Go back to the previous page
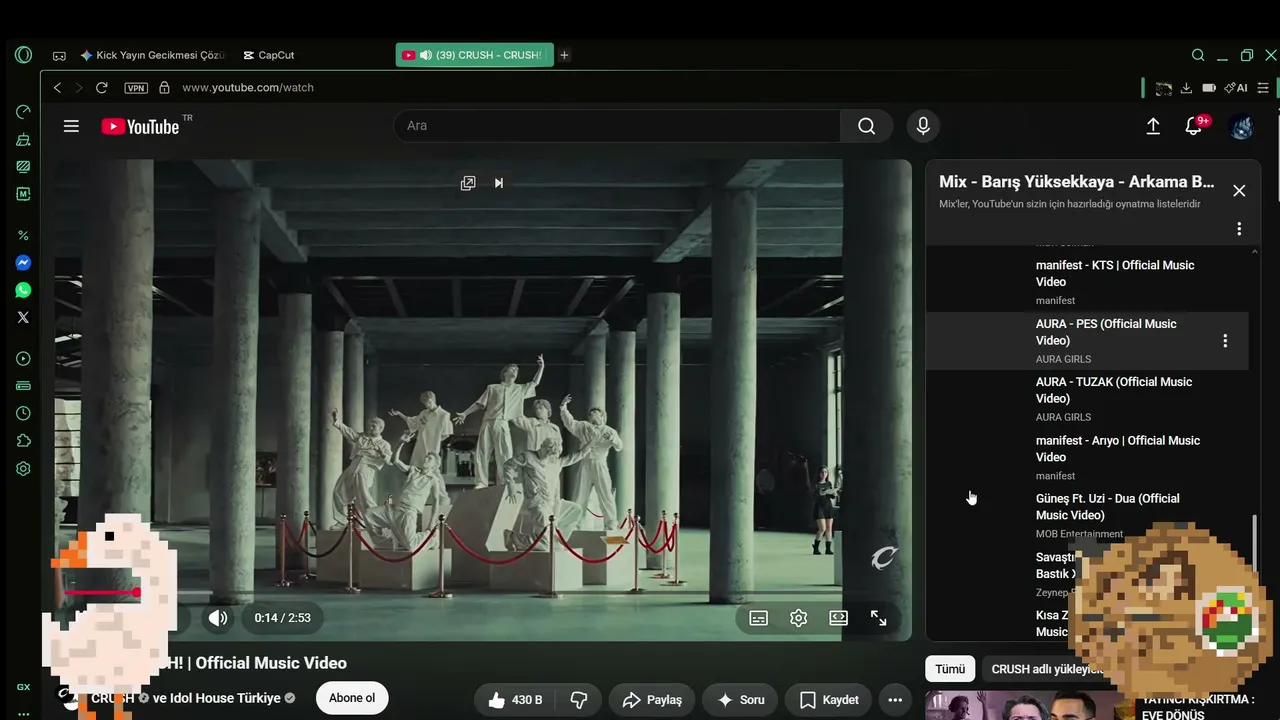 pos(57,88)
